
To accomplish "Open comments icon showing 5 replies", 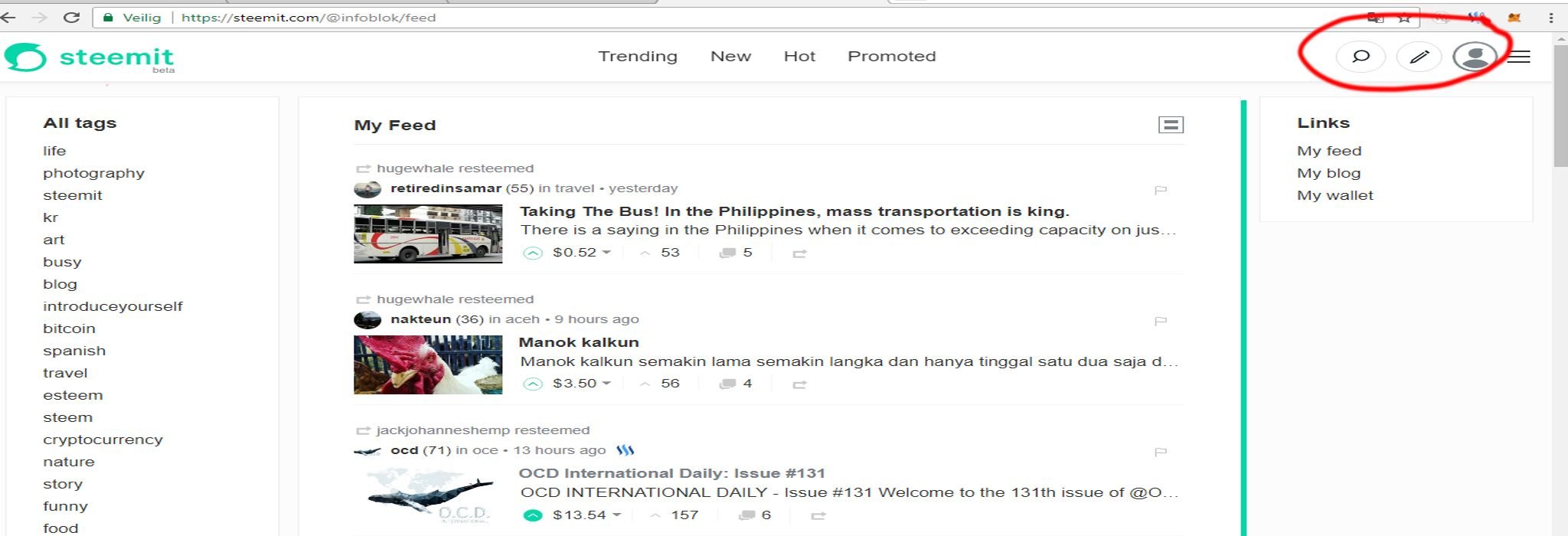I will pos(727,253).
